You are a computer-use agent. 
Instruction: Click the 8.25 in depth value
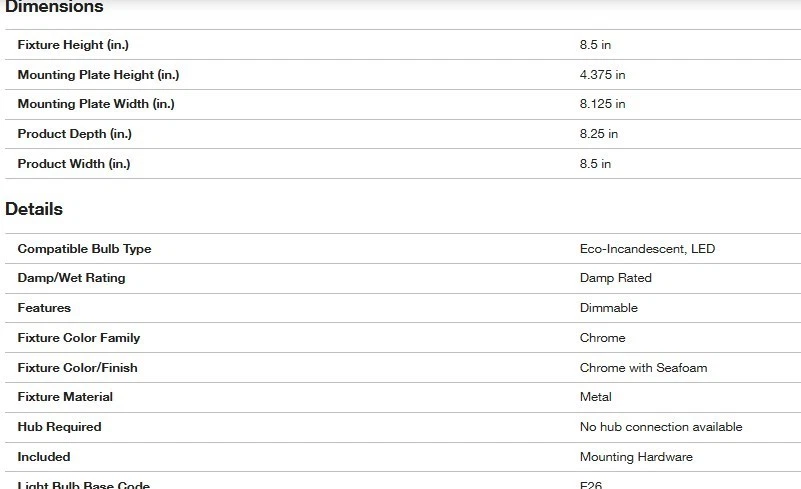(x=599, y=134)
